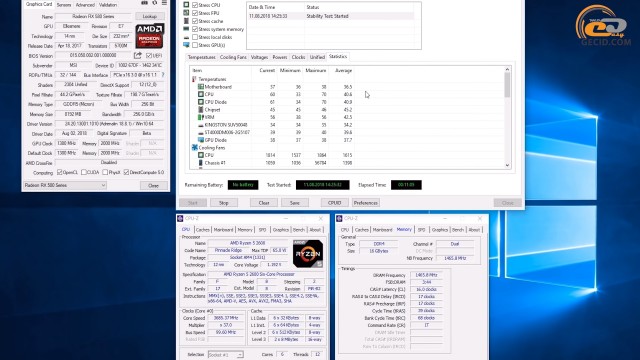Click the AMD Radeon logo in GPU-Z

tap(150, 36)
